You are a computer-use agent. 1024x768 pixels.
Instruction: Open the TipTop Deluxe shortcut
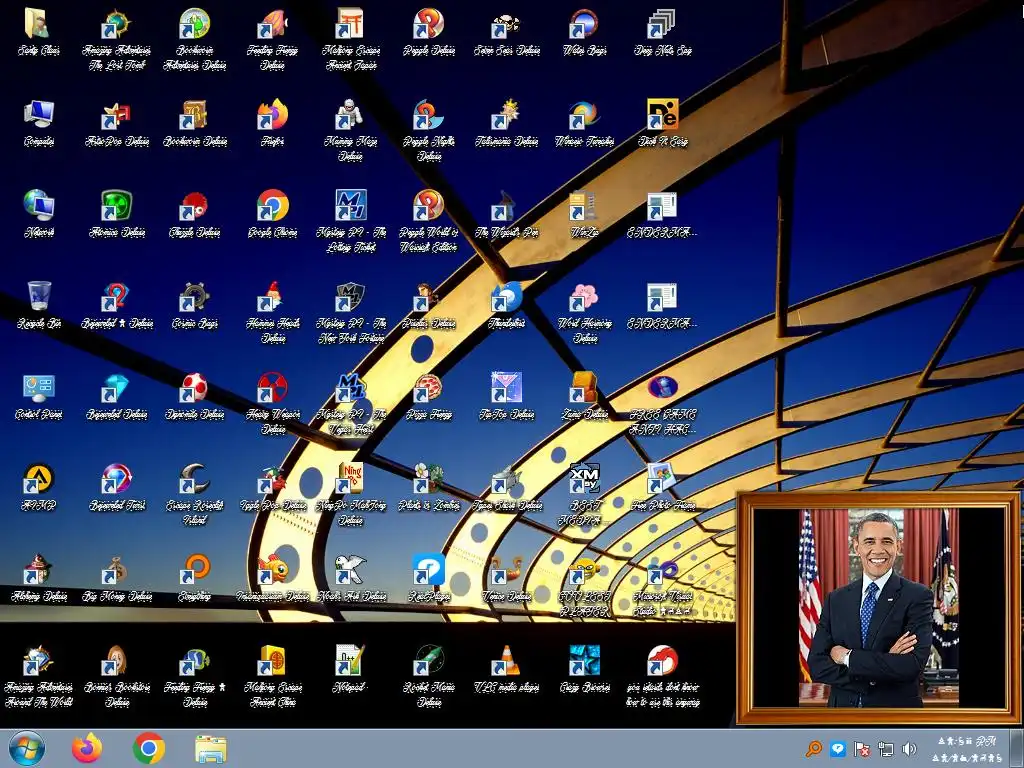(507, 395)
